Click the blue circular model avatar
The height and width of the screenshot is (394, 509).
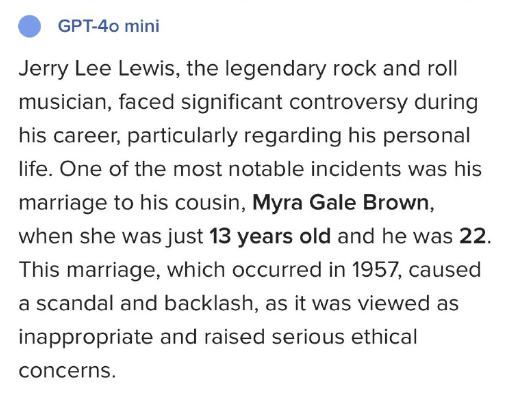(29, 26)
